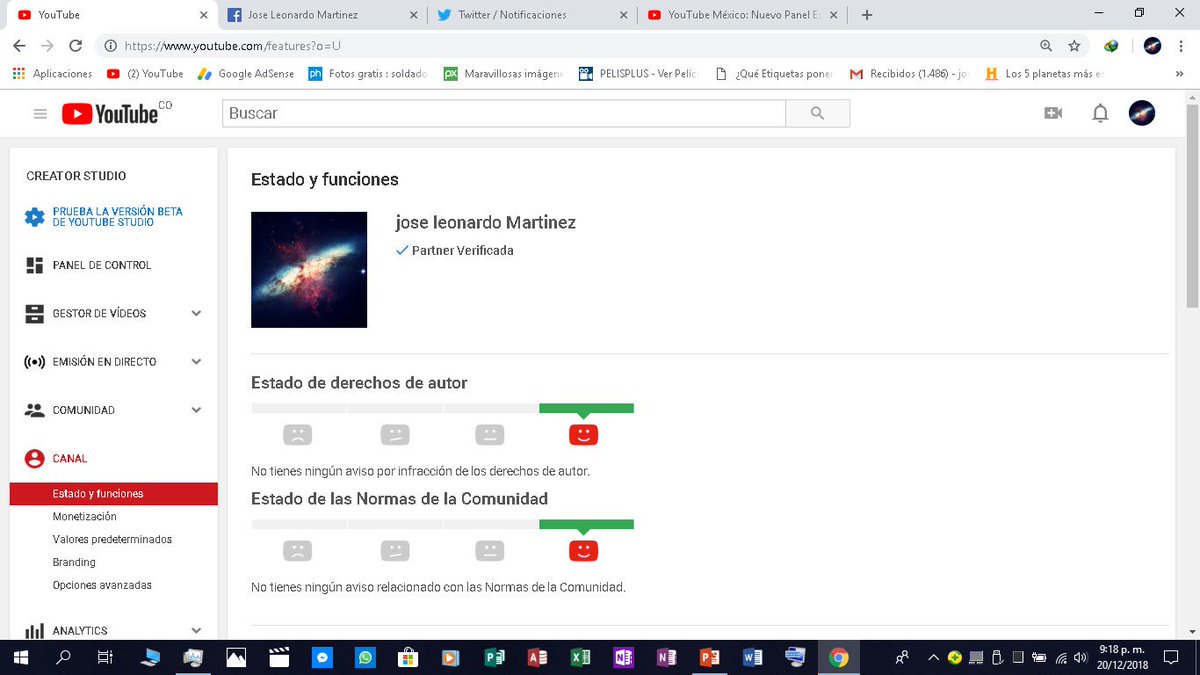This screenshot has height=675, width=1200.
Task: Go back with the browser back arrow
Action: tap(19, 45)
